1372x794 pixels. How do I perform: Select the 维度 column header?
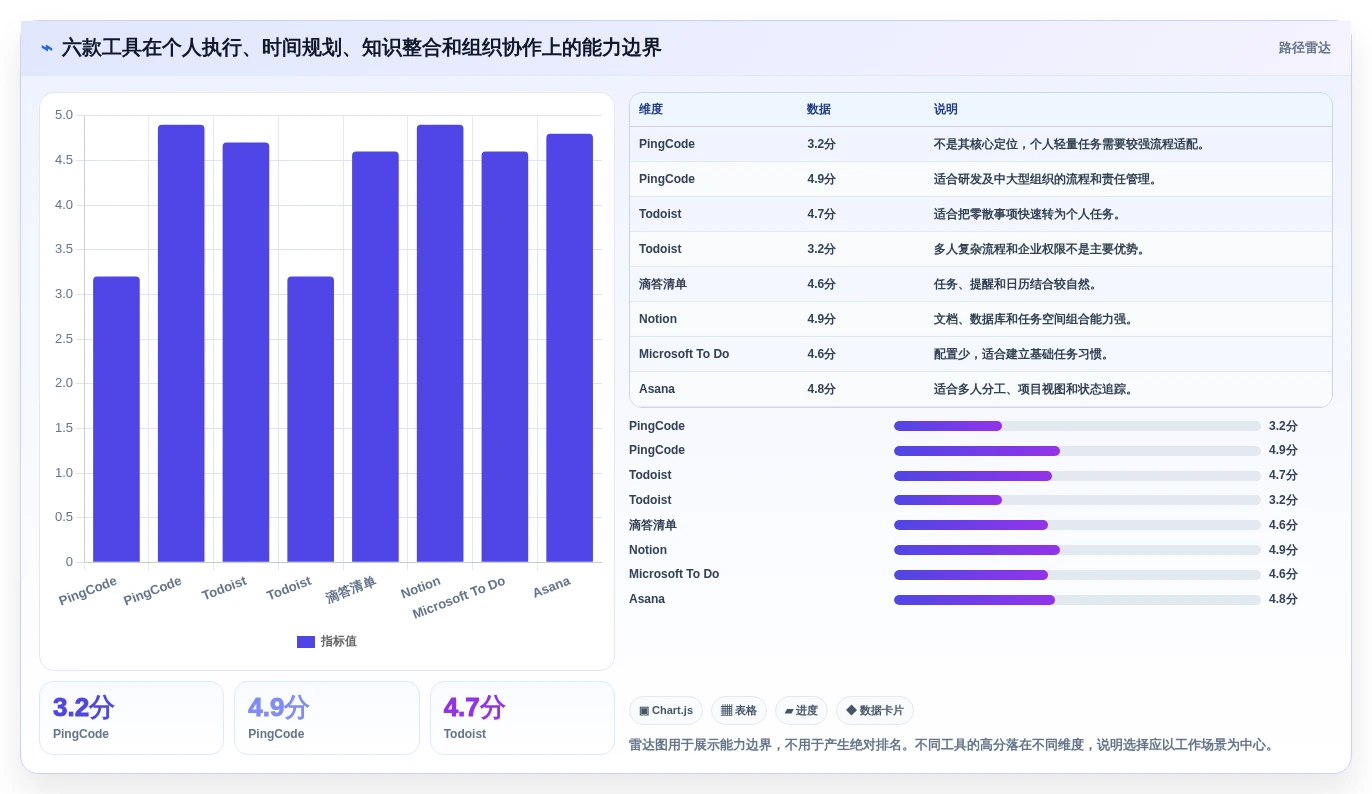[x=651, y=110]
